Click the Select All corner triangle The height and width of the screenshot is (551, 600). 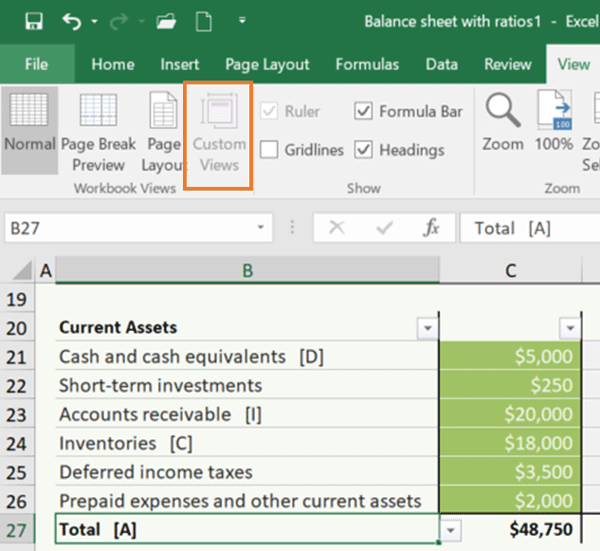click(21, 270)
